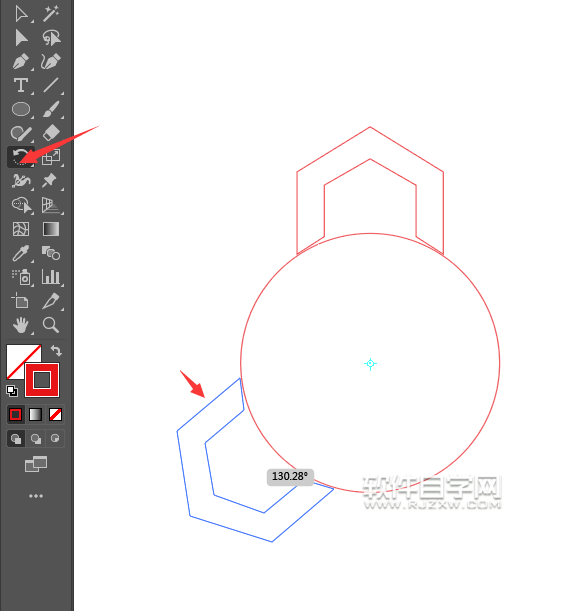Select the Magic Wand tool
Viewport: 573px width, 611px height.
pos(51,14)
